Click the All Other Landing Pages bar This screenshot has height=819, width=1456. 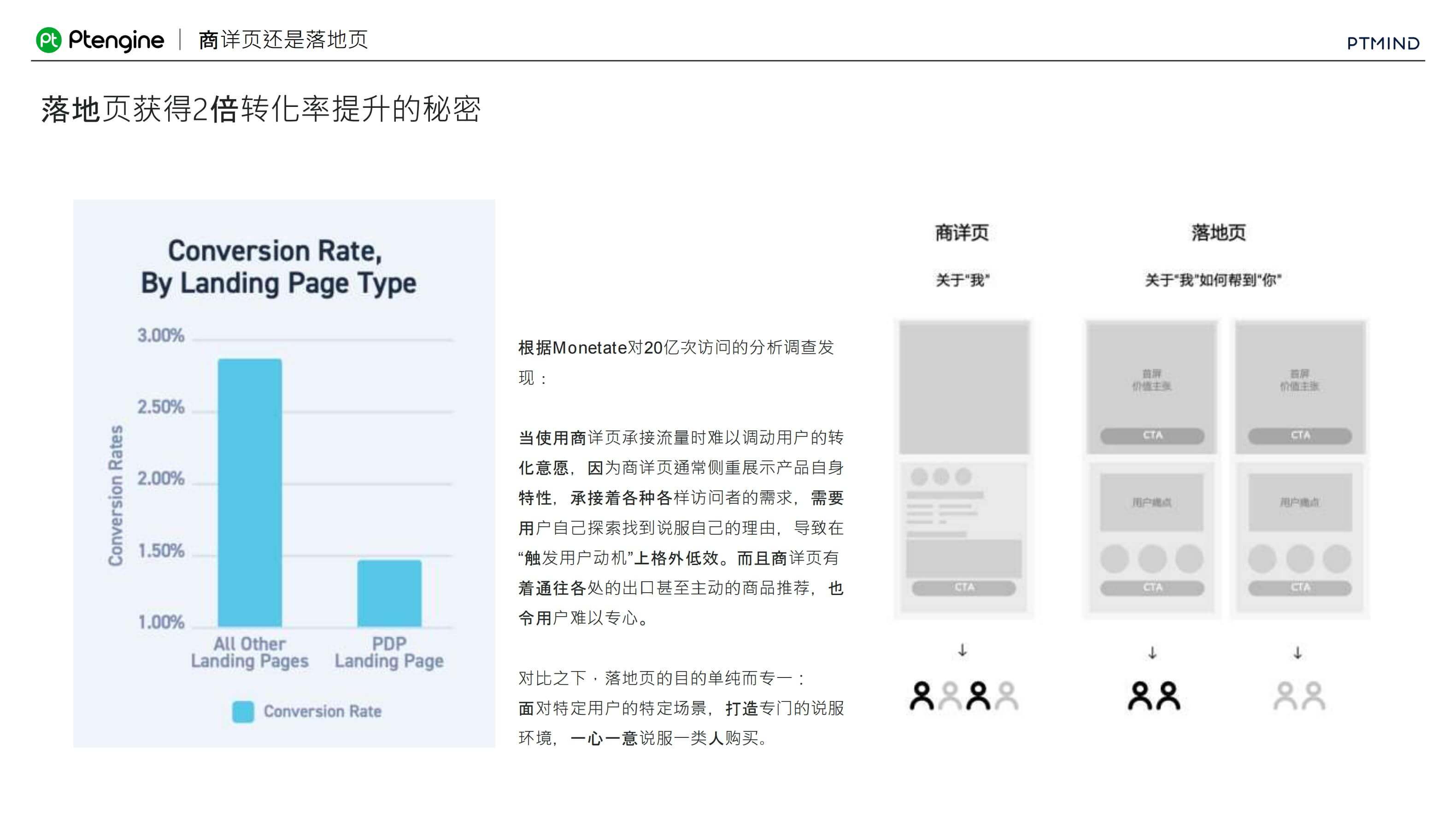click(250, 493)
